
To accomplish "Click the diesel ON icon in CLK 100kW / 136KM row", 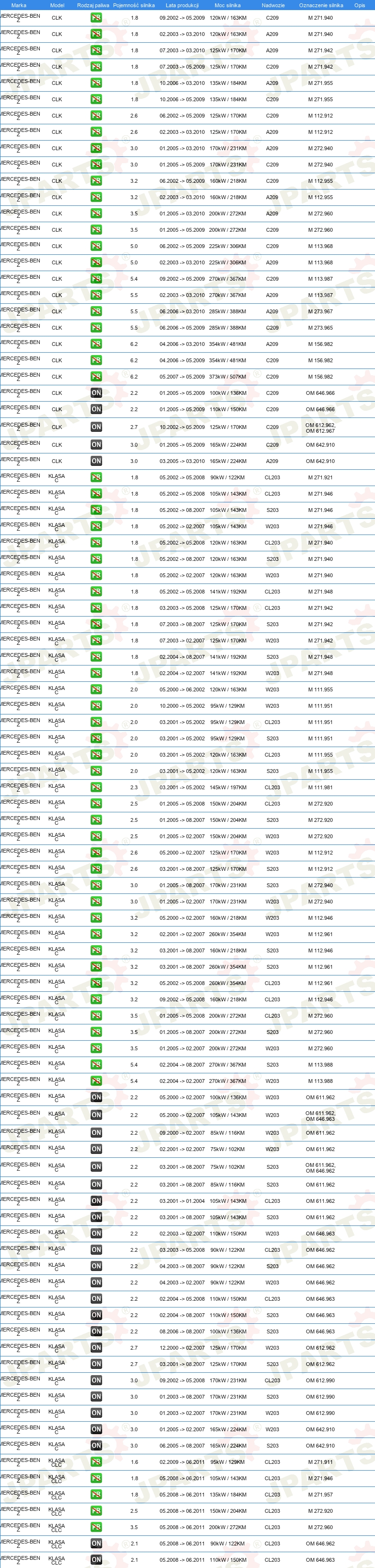I will click(x=96, y=393).
